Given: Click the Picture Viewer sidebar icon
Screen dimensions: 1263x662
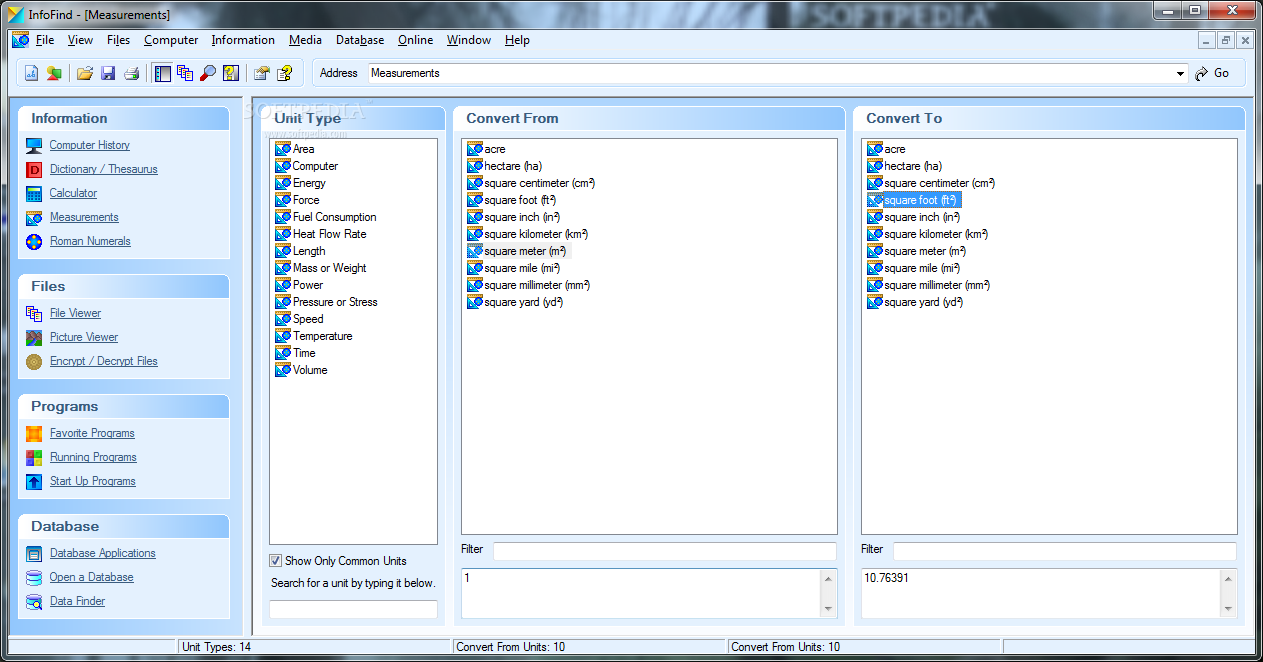Looking at the screenshot, I should (x=34, y=337).
